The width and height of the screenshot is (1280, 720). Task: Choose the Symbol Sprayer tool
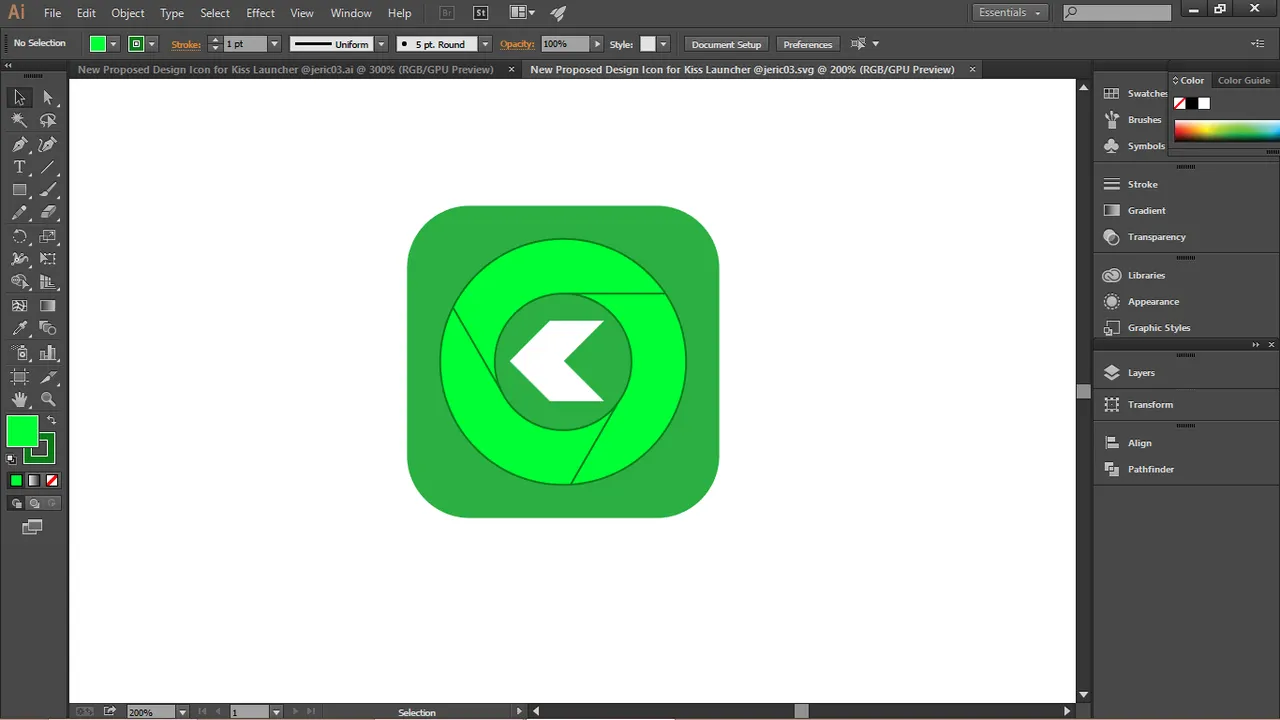point(19,352)
